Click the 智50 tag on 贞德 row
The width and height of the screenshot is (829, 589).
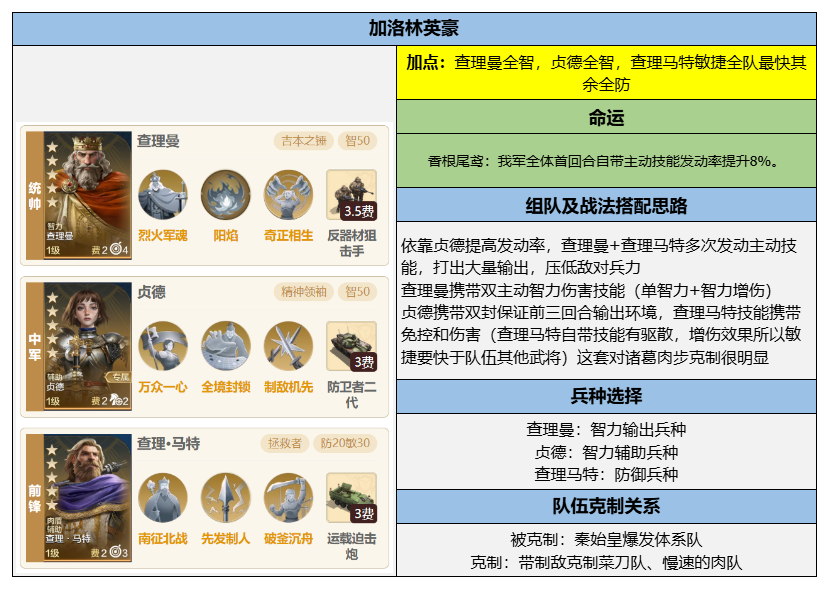point(357,292)
